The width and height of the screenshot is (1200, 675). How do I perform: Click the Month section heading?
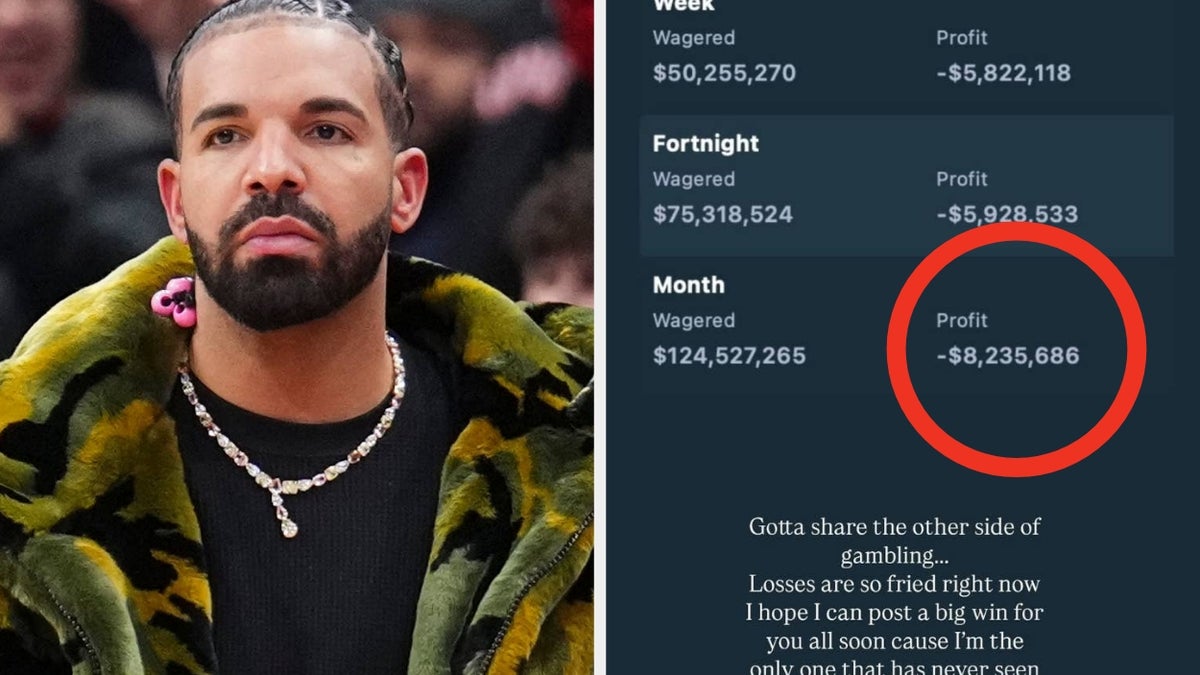pyautogui.click(x=688, y=285)
